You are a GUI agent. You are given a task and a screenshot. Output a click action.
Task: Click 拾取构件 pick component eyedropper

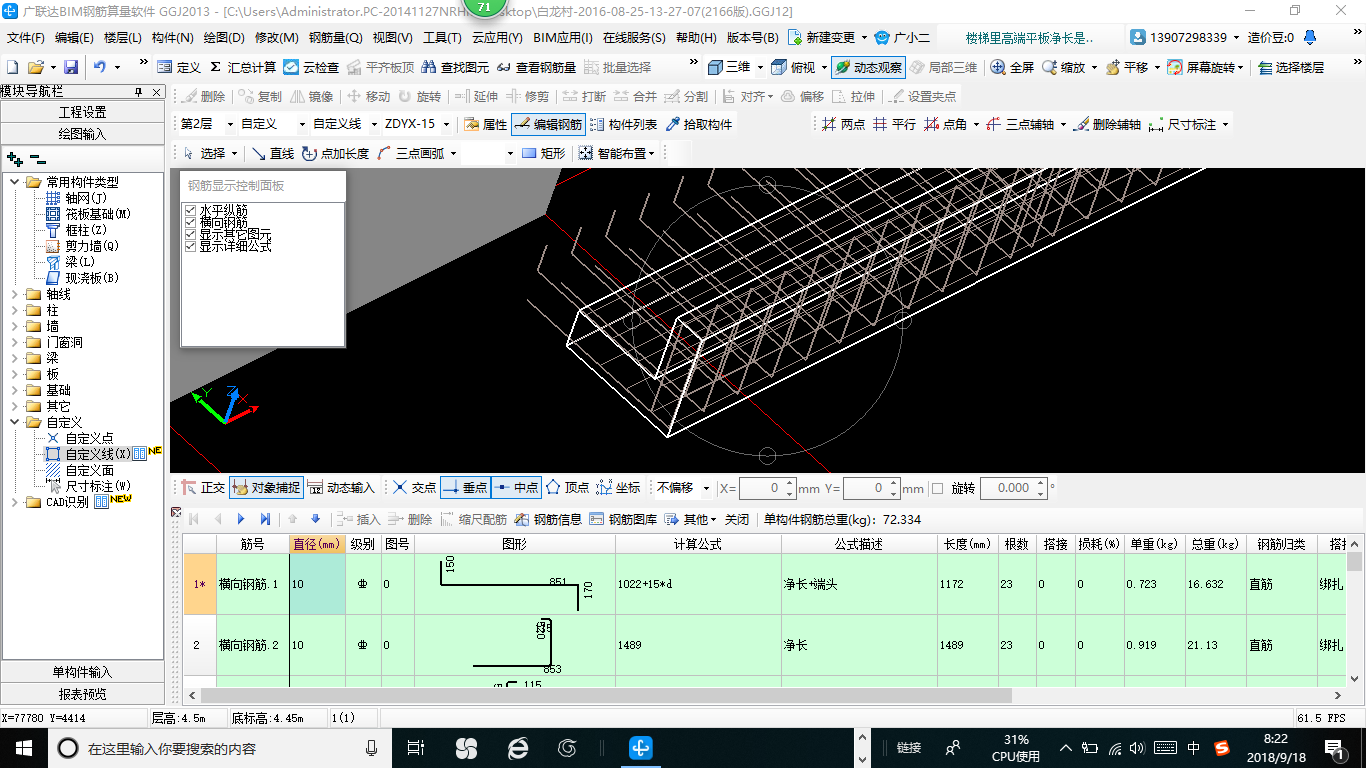tap(699, 124)
